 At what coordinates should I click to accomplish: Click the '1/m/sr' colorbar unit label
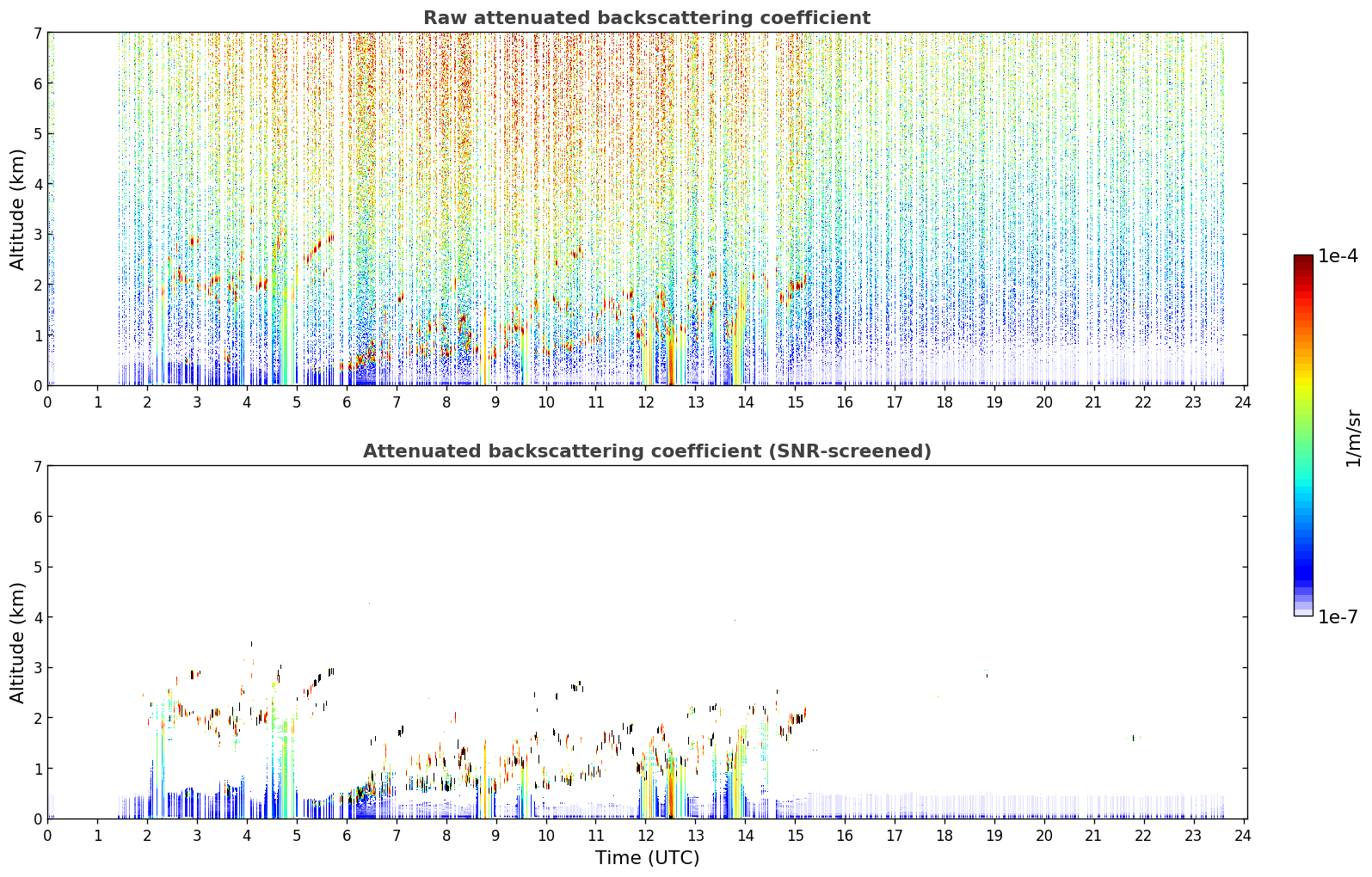coord(1353,438)
